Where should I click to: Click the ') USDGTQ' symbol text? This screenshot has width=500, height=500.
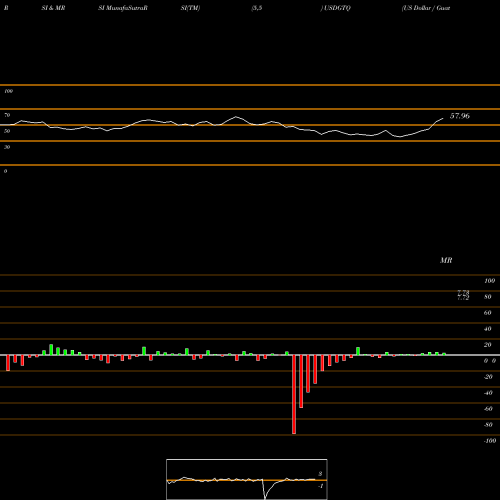point(335,8)
